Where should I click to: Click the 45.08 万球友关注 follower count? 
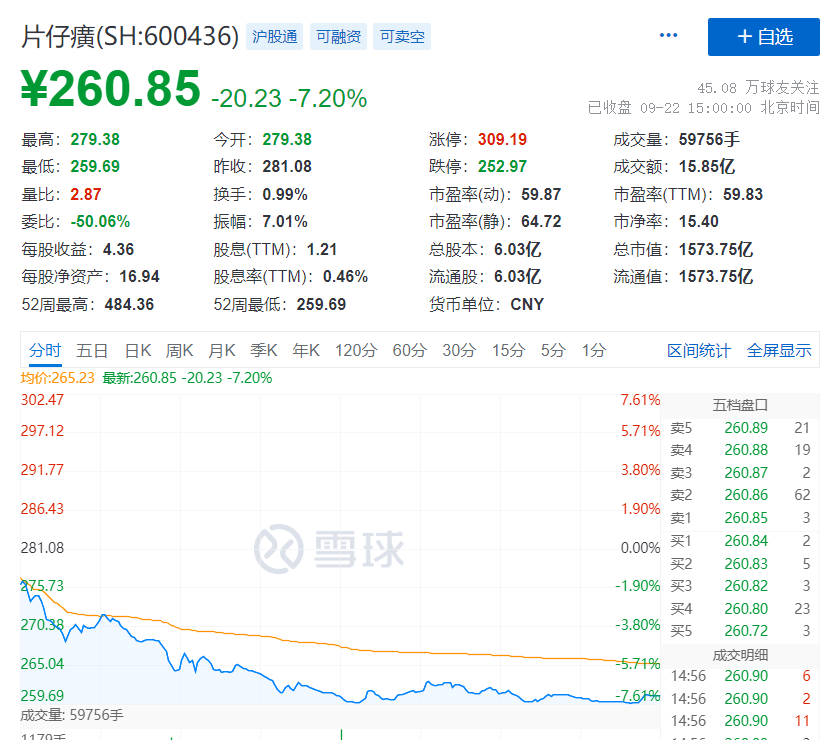pyautogui.click(x=758, y=87)
